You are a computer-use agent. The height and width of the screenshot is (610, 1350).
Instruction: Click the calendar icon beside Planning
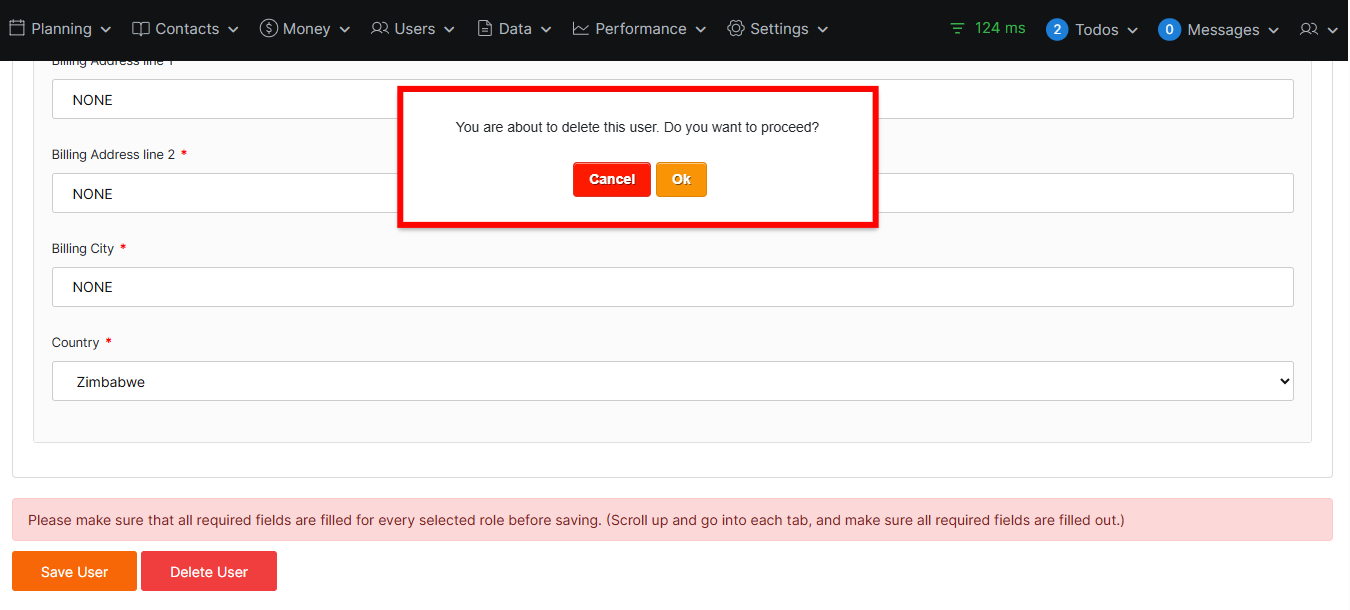(x=17, y=29)
